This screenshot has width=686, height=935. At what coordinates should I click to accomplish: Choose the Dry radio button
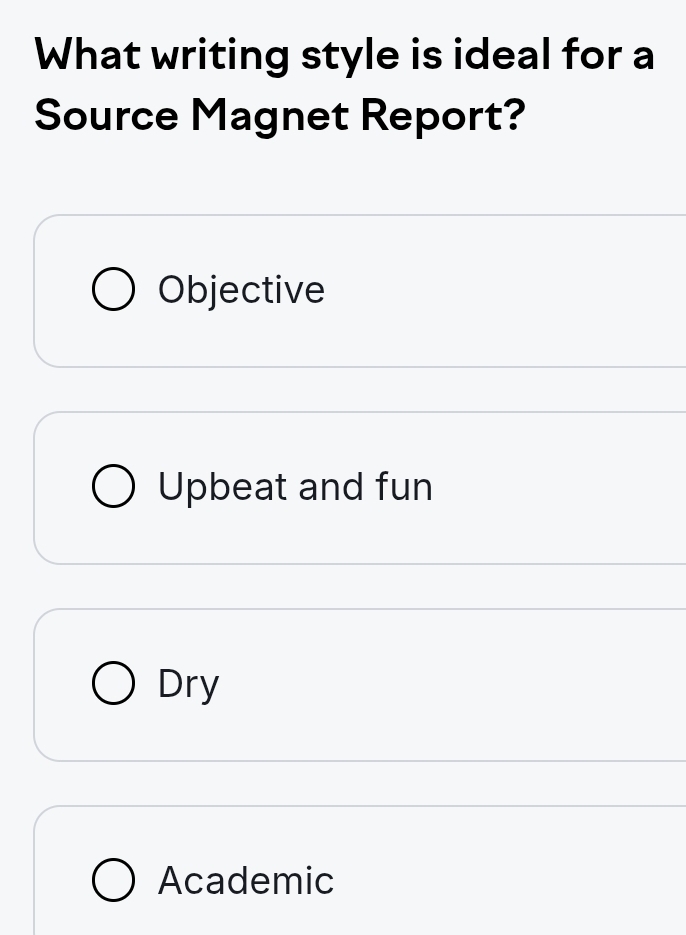point(114,685)
